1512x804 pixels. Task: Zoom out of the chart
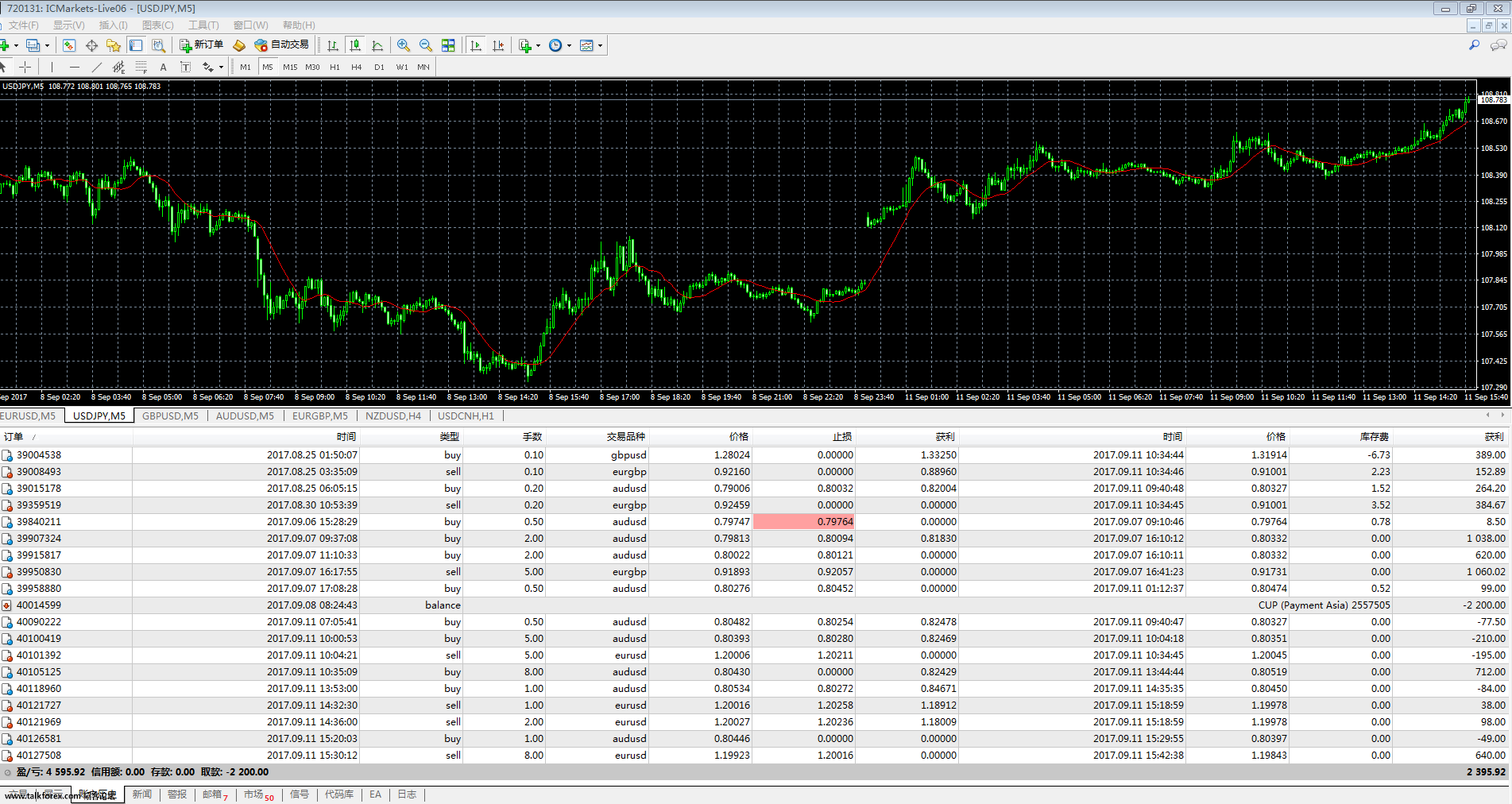click(426, 45)
